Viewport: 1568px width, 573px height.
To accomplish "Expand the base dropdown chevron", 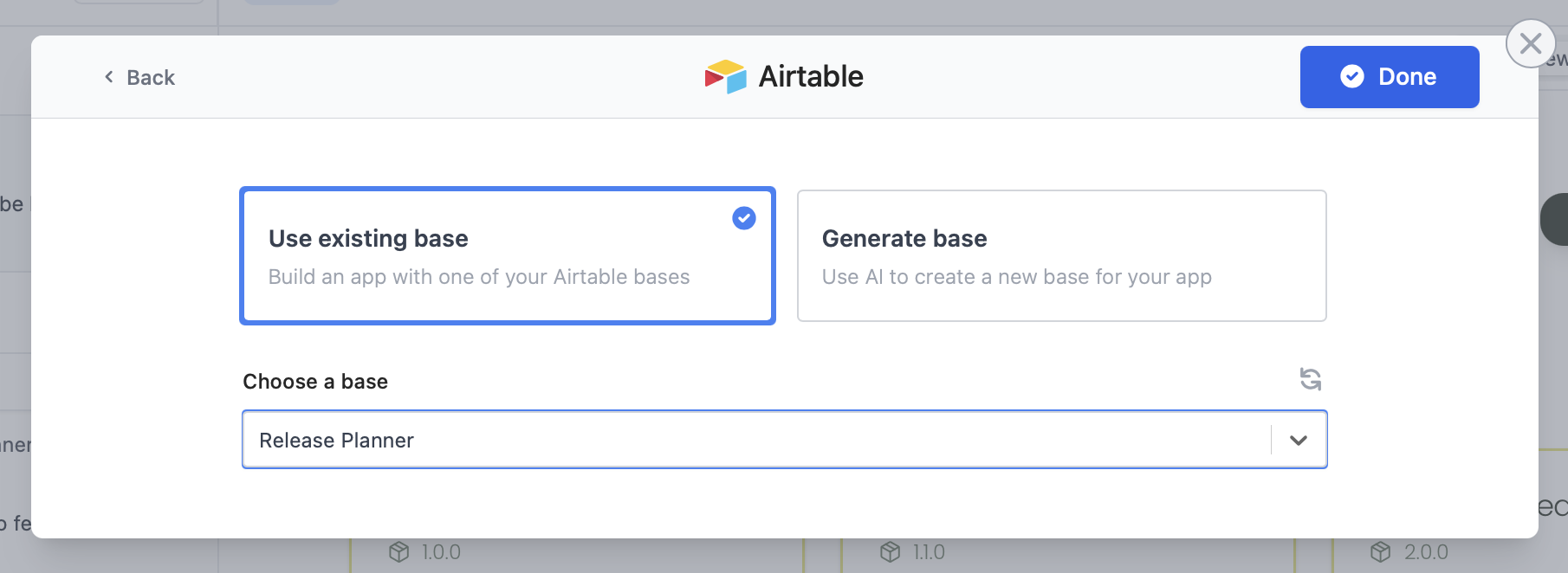I will [1298, 440].
